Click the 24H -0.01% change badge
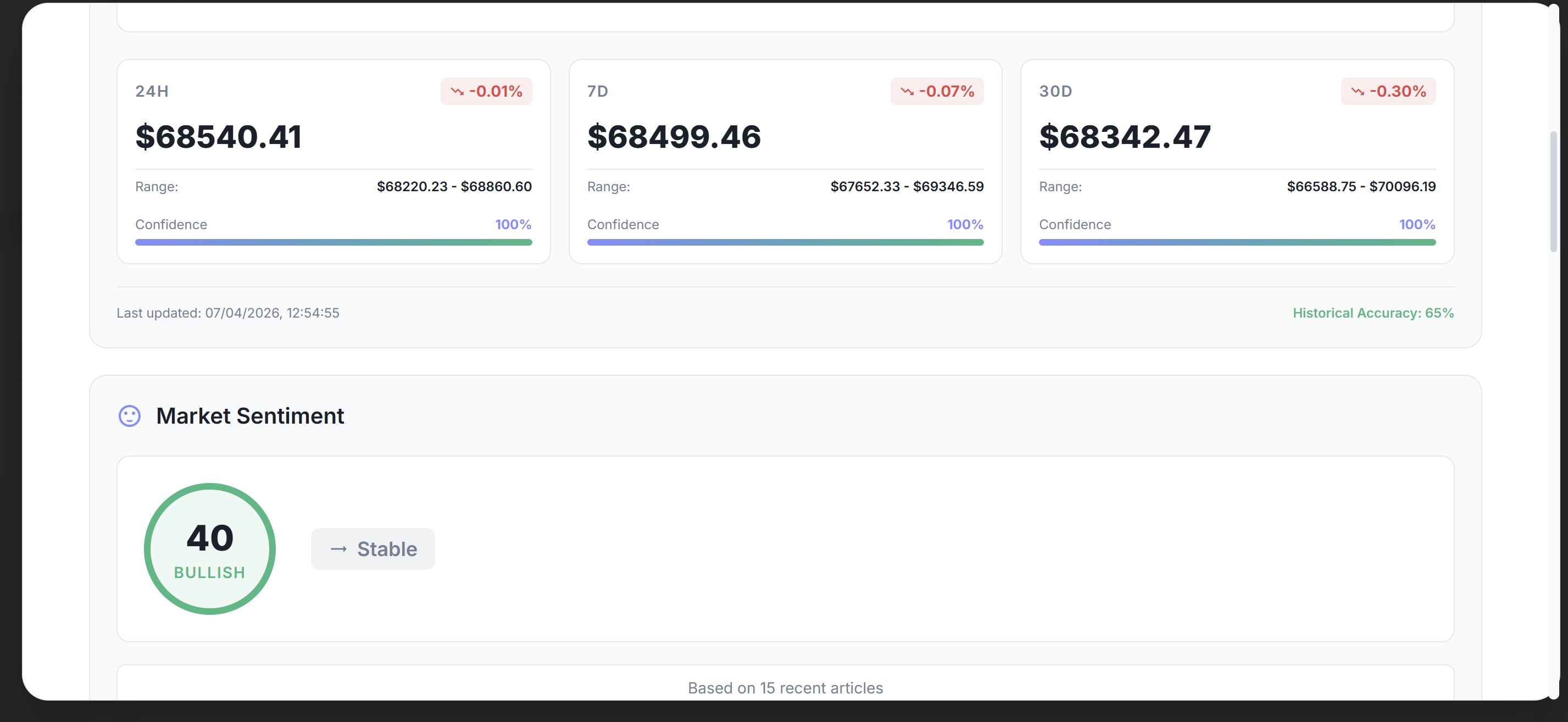Screen dimensions: 1568x722 (x=486, y=91)
